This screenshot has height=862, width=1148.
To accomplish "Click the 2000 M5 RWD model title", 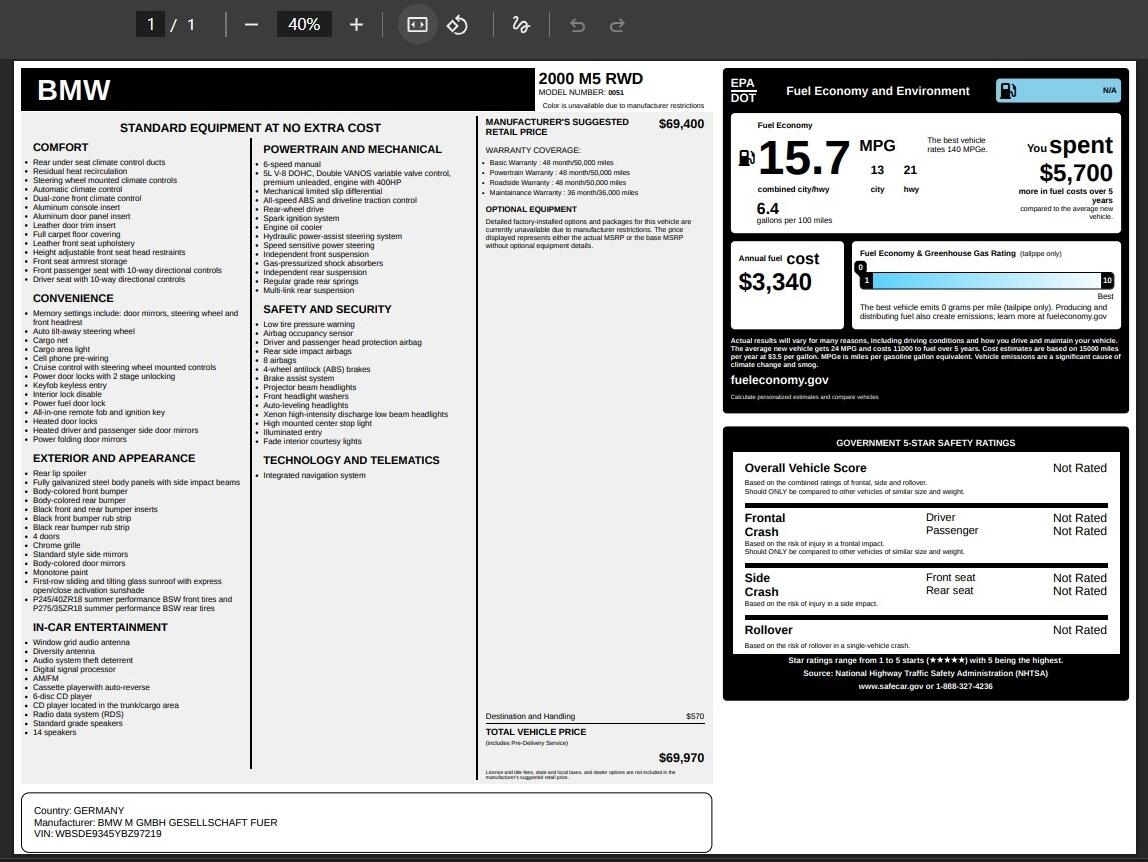I will pos(590,79).
